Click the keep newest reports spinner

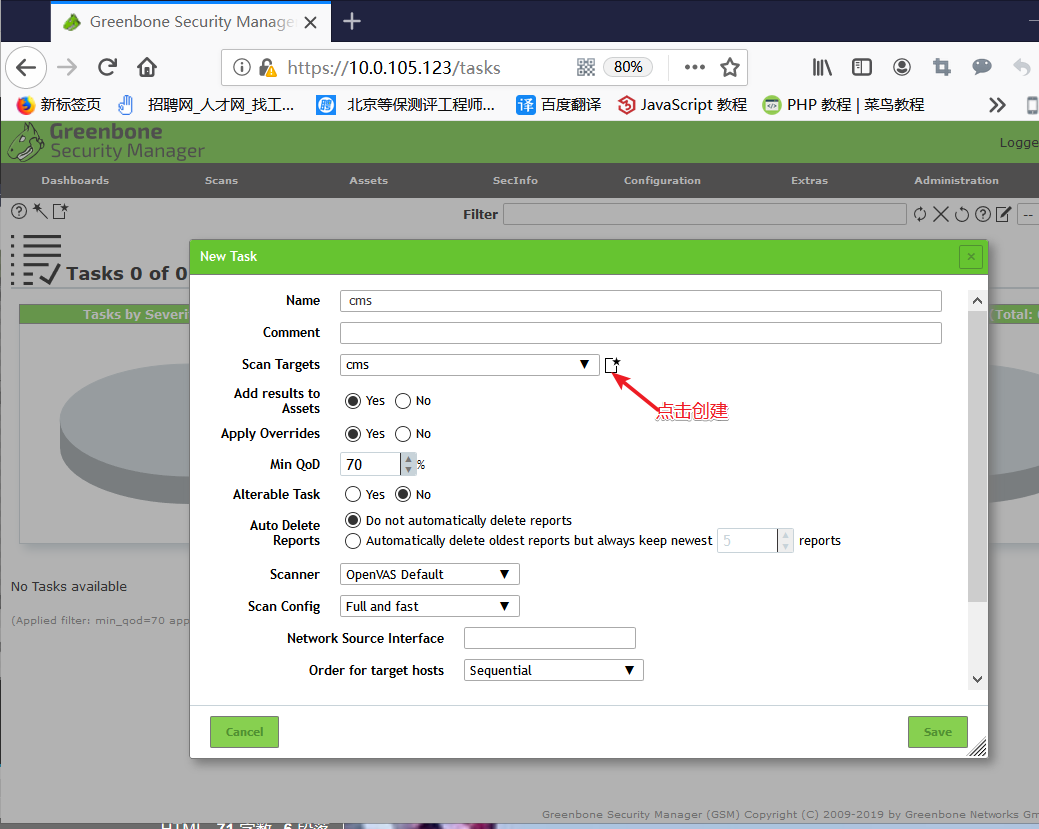point(785,541)
